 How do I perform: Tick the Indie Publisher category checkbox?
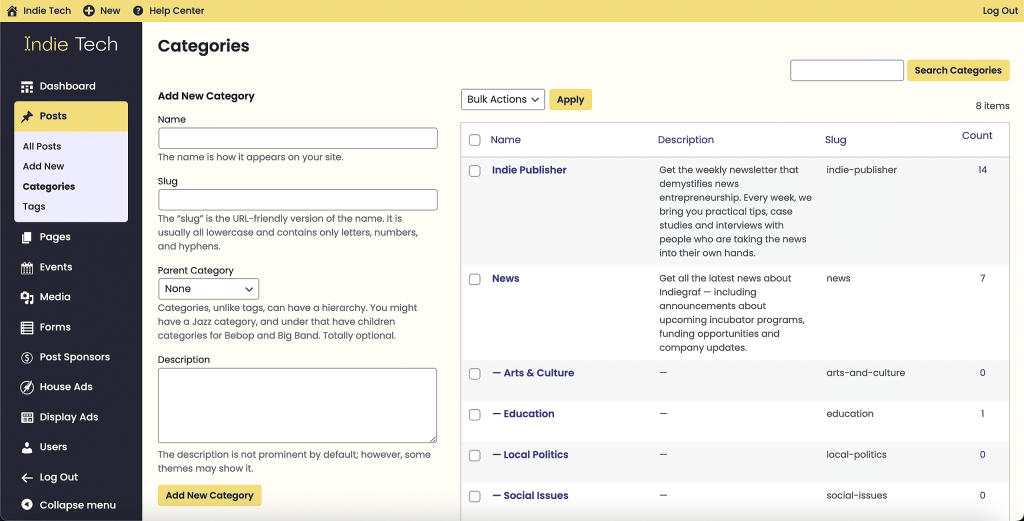pos(475,171)
